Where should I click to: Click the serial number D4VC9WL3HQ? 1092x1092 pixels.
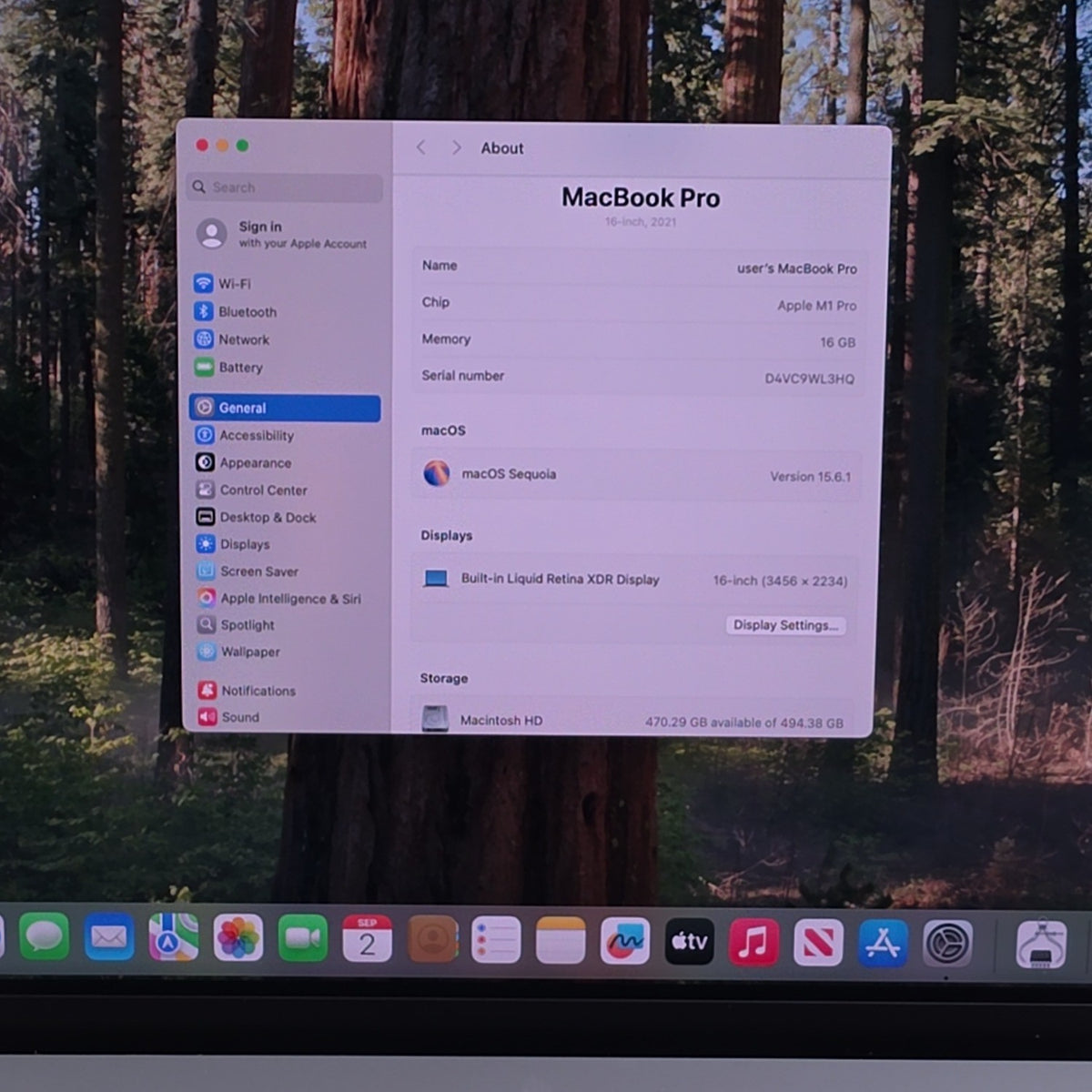(809, 379)
